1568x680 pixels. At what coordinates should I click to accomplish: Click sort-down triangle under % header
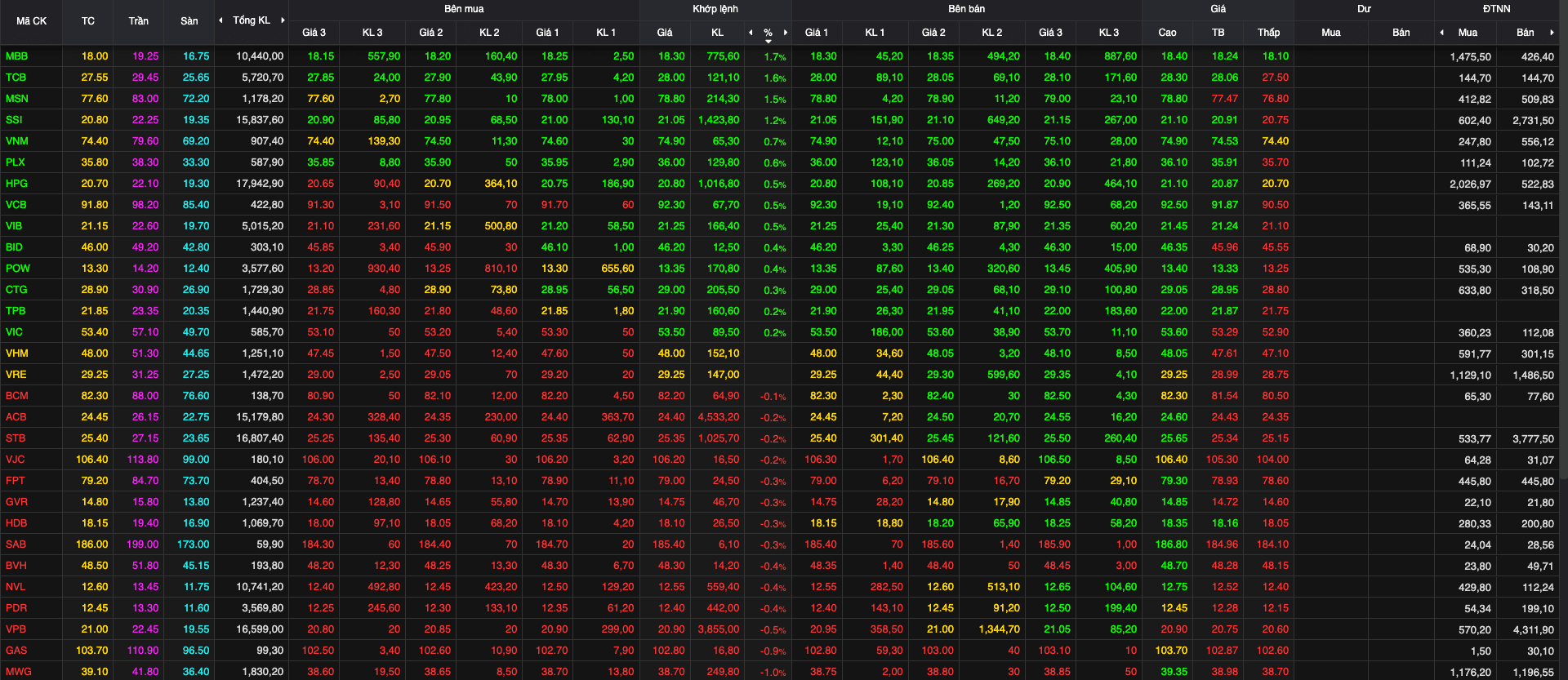(768, 41)
